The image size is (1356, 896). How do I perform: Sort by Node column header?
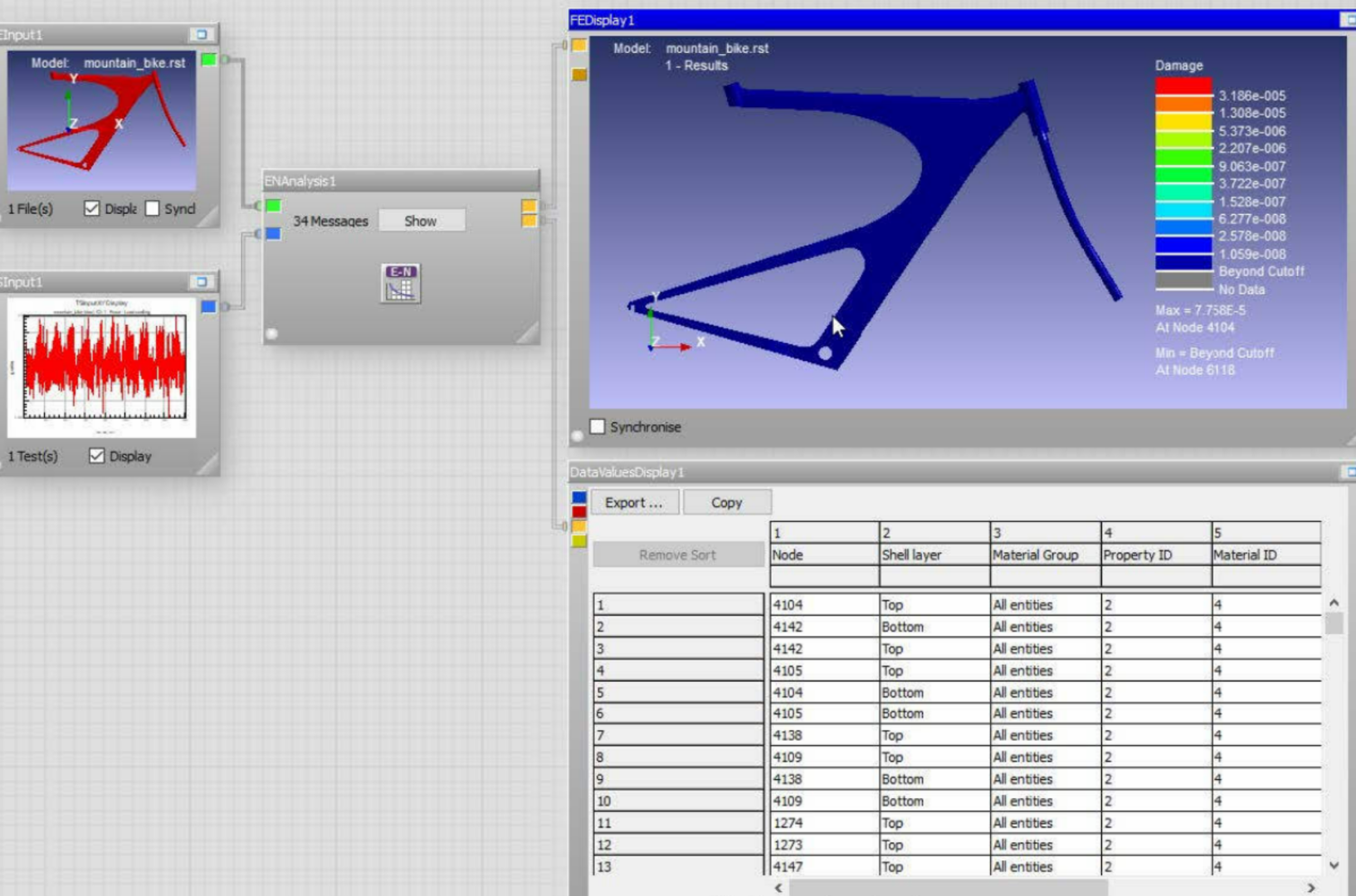[x=823, y=555]
